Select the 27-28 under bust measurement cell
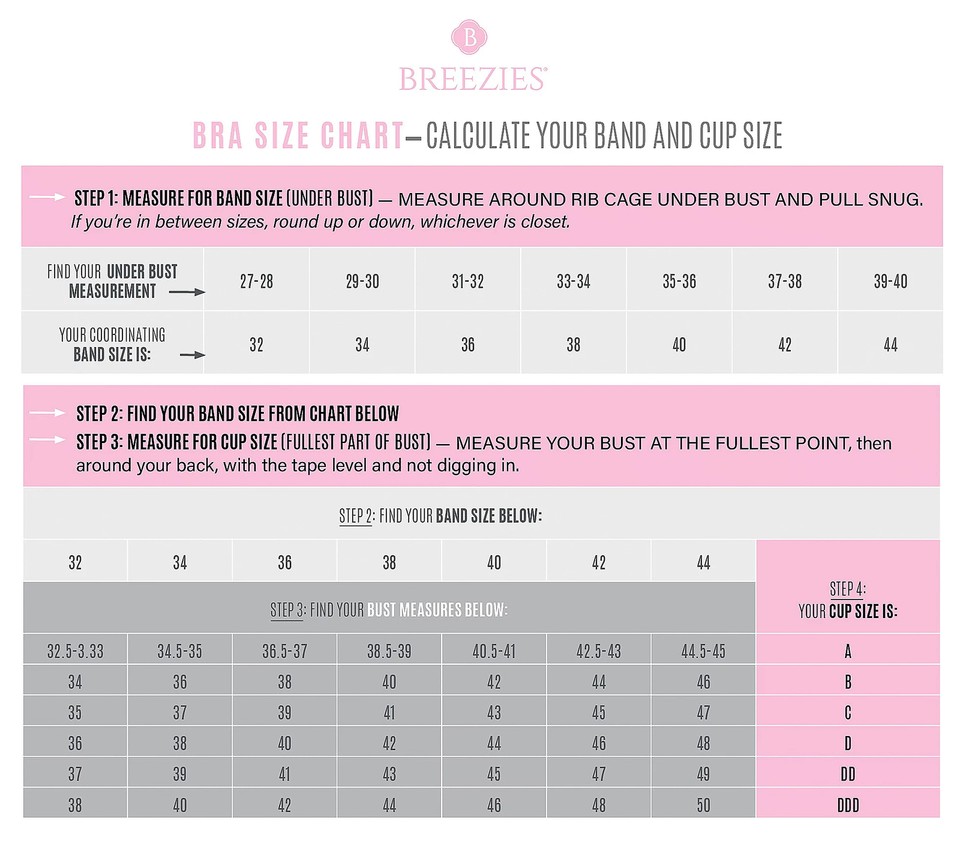This screenshot has width=960, height=853. (x=256, y=281)
